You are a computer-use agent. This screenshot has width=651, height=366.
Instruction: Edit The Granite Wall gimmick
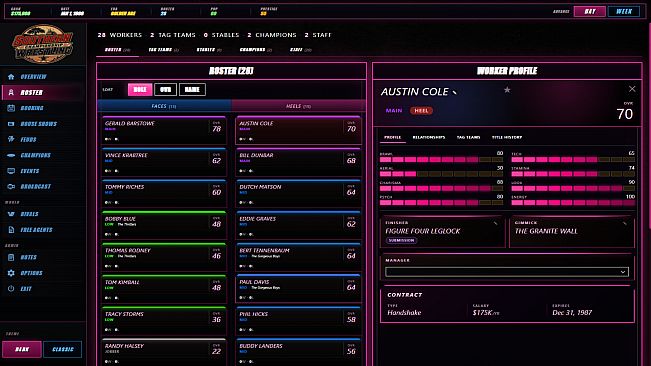coord(625,223)
